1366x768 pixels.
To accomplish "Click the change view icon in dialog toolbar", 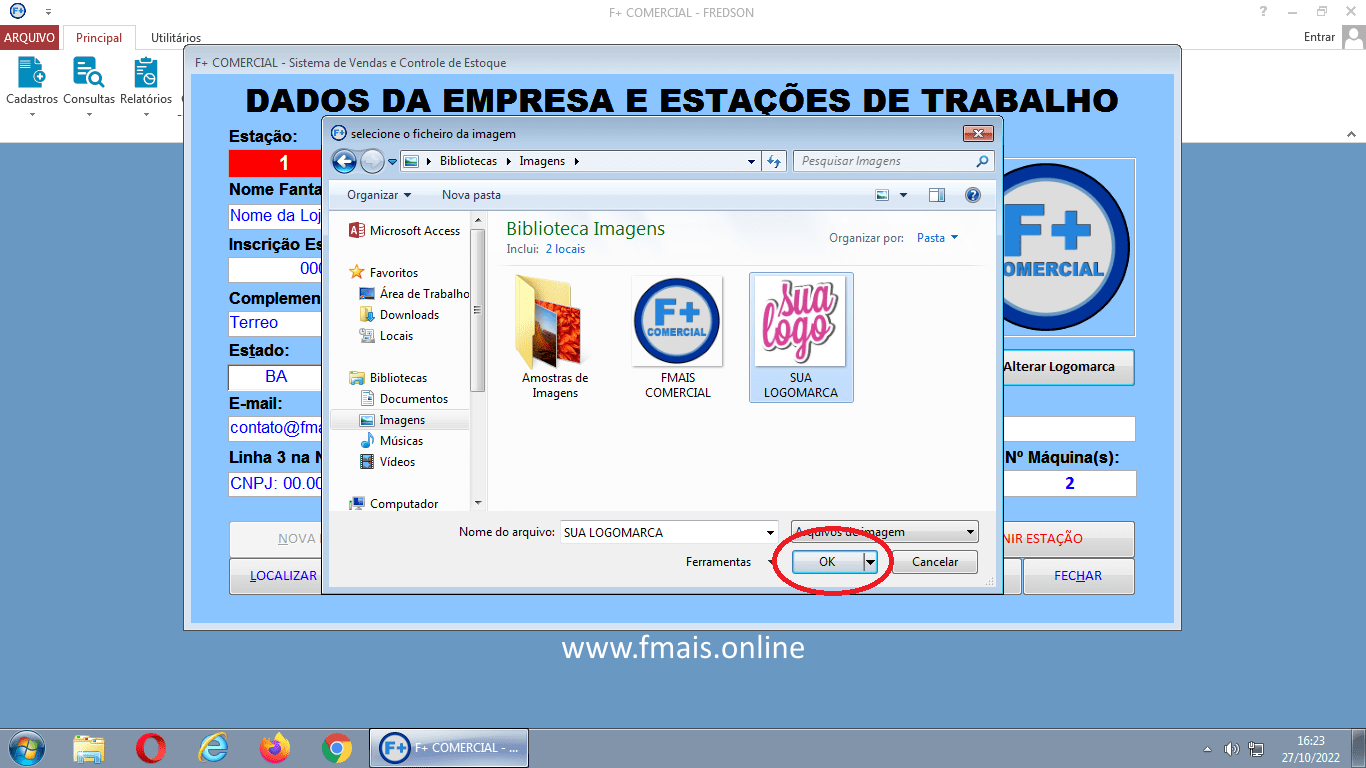I will 882,195.
